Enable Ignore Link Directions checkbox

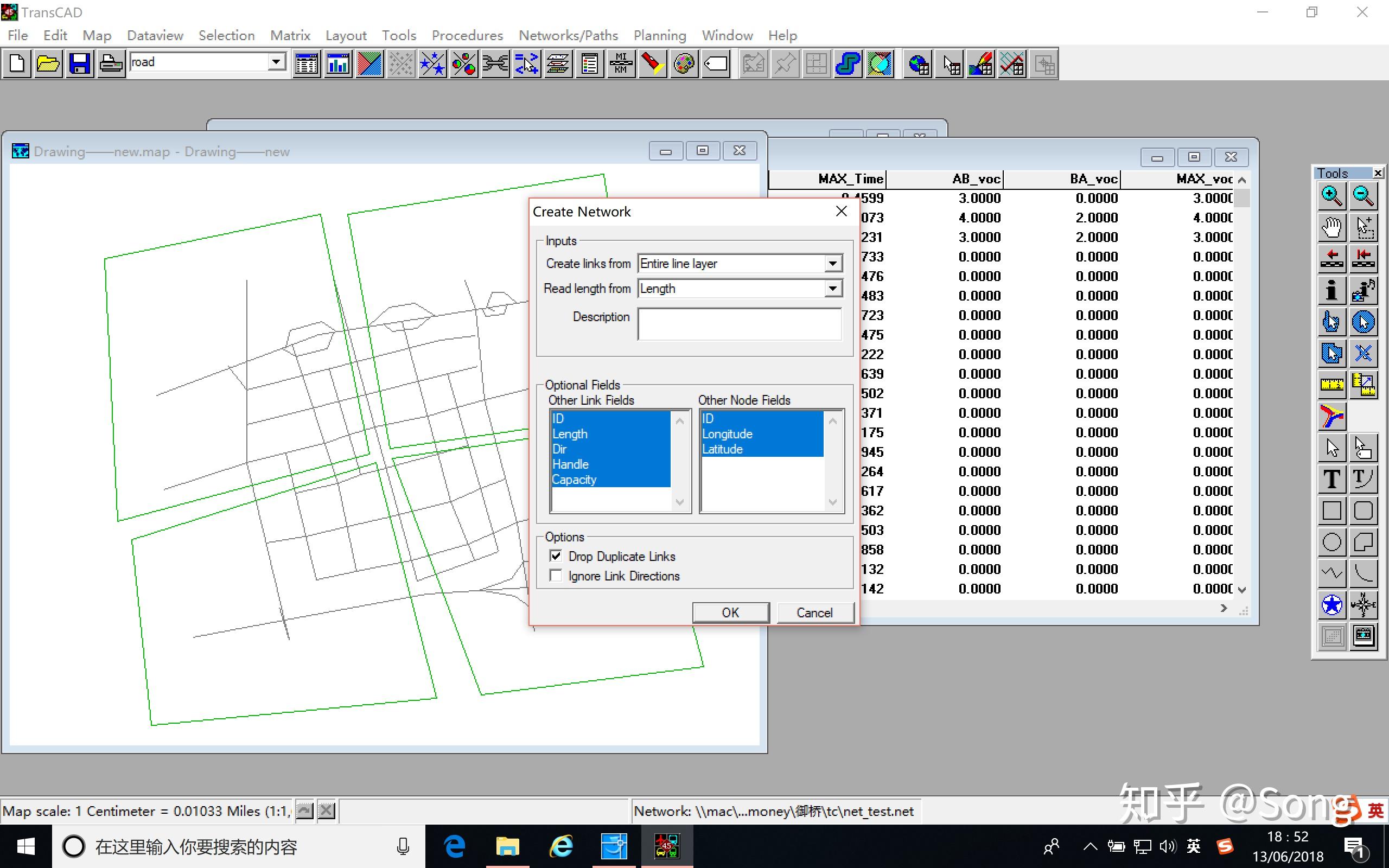pyautogui.click(x=556, y=575)
